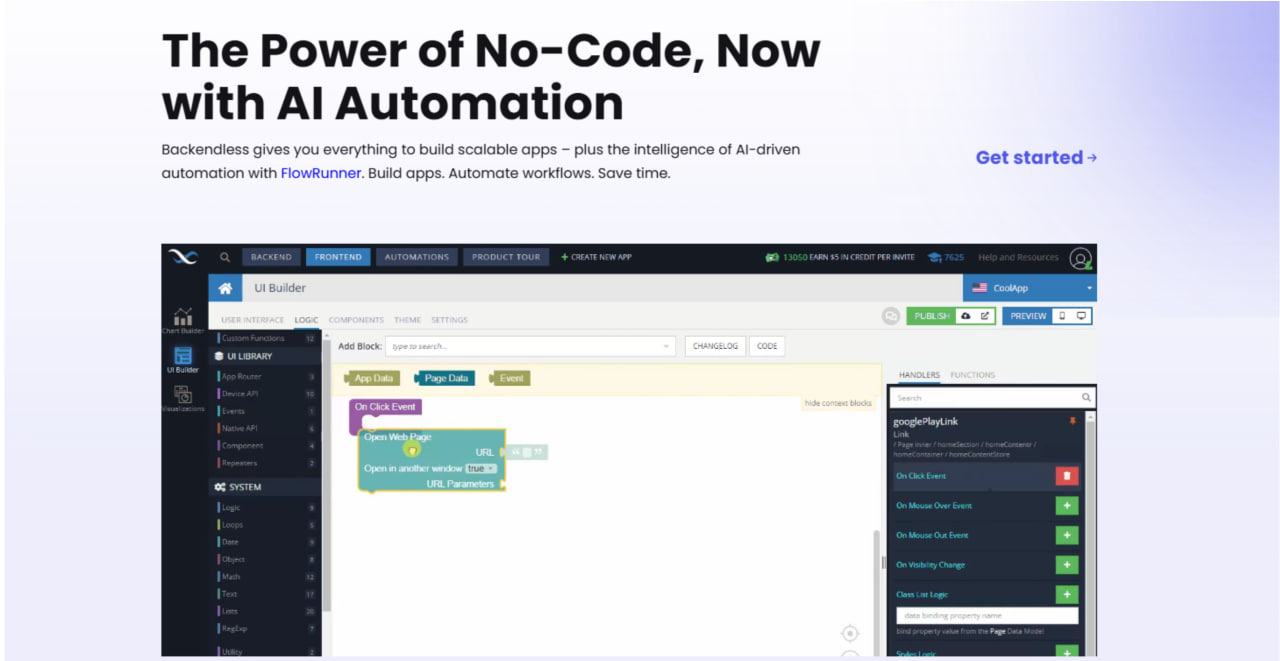Select the Event context block
Image resolution: width=1280 pixels, height=661 pixels.
point(510,378)
